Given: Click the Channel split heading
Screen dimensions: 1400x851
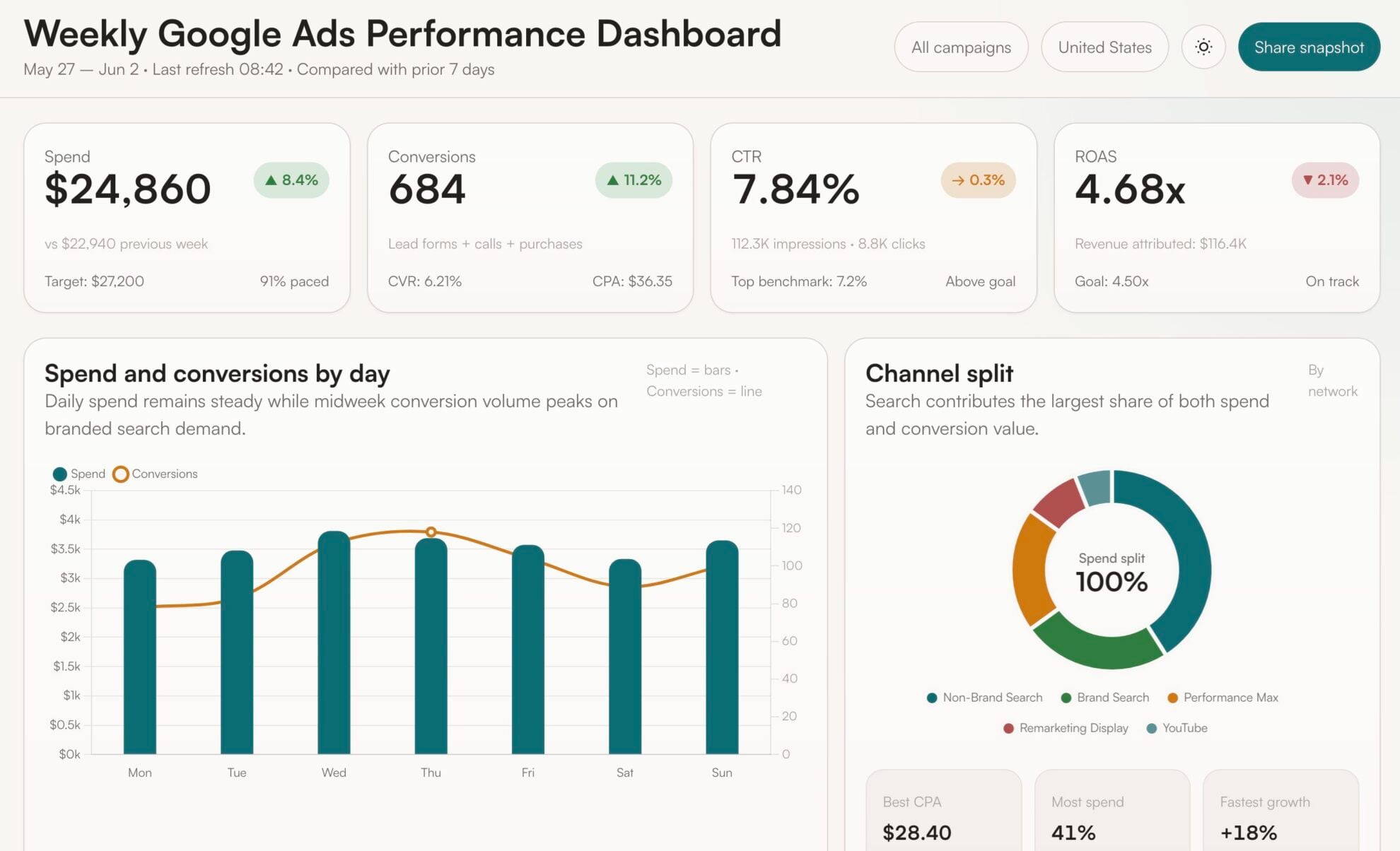Looking at the screenshot, I should 939,373.
